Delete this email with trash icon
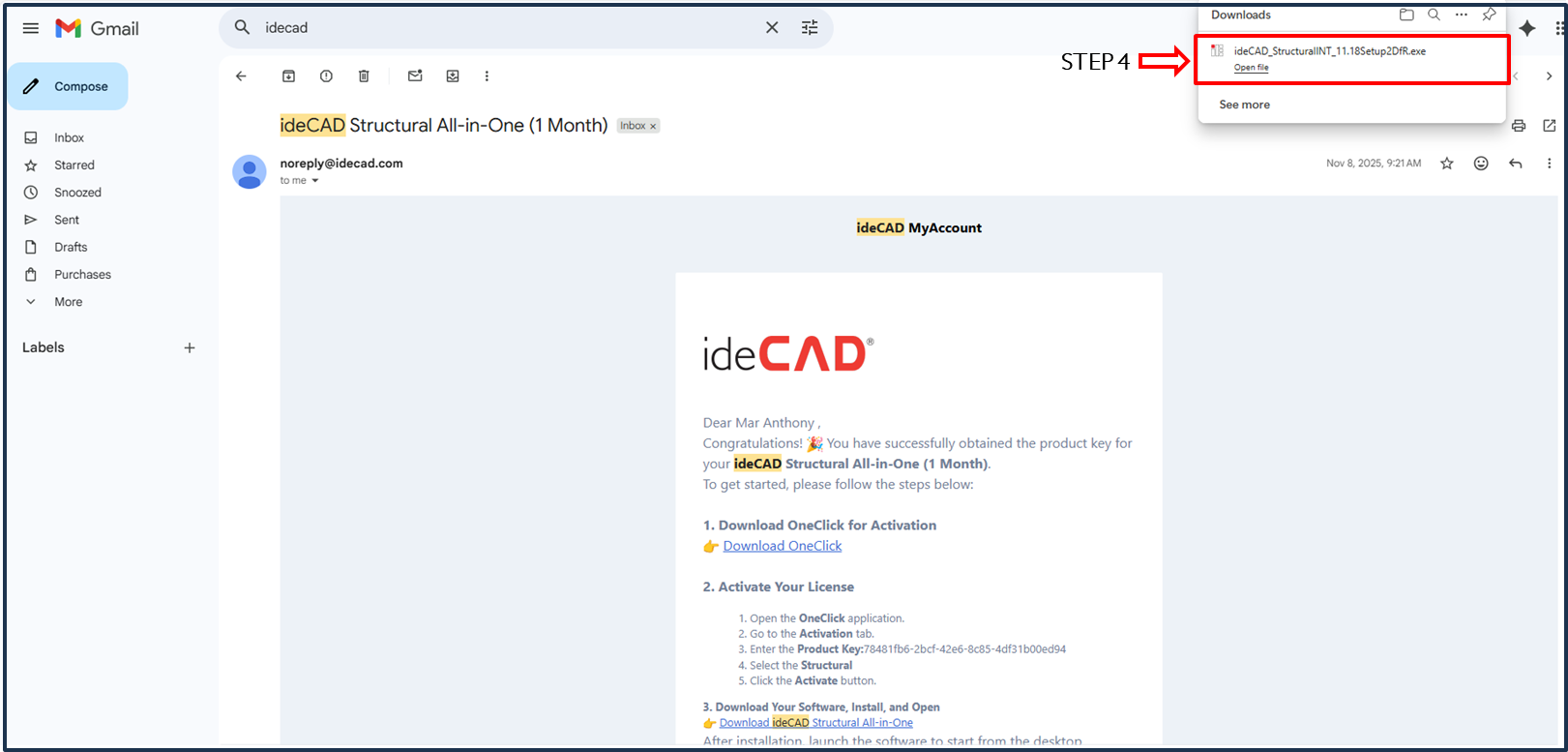 (364, 75)
